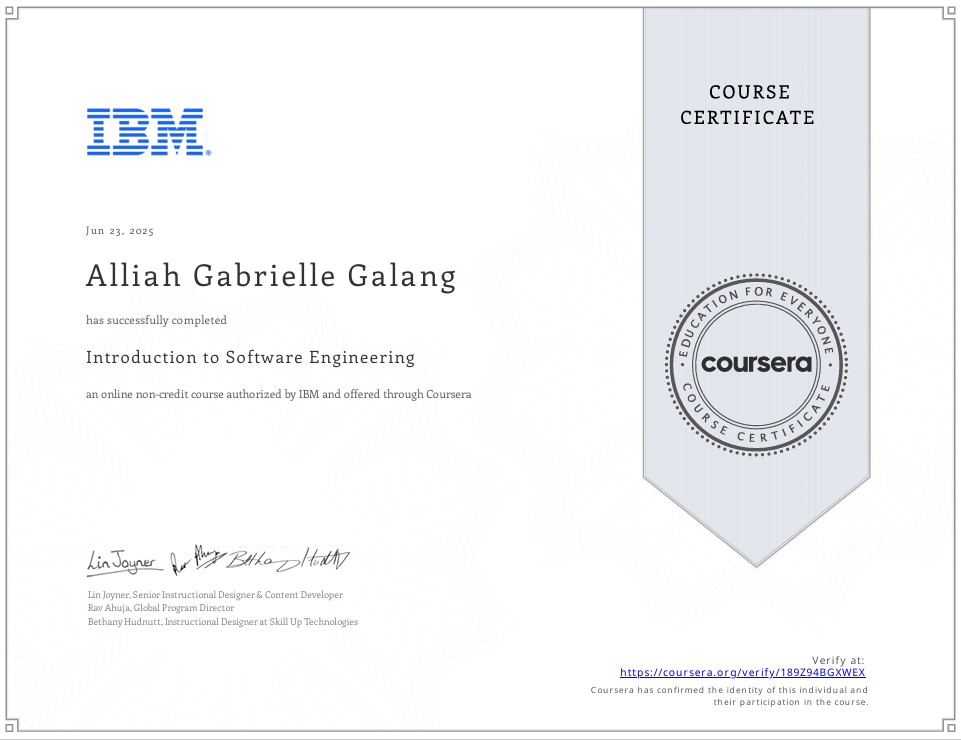Open the coursera.org verify link

coord(742,673)
